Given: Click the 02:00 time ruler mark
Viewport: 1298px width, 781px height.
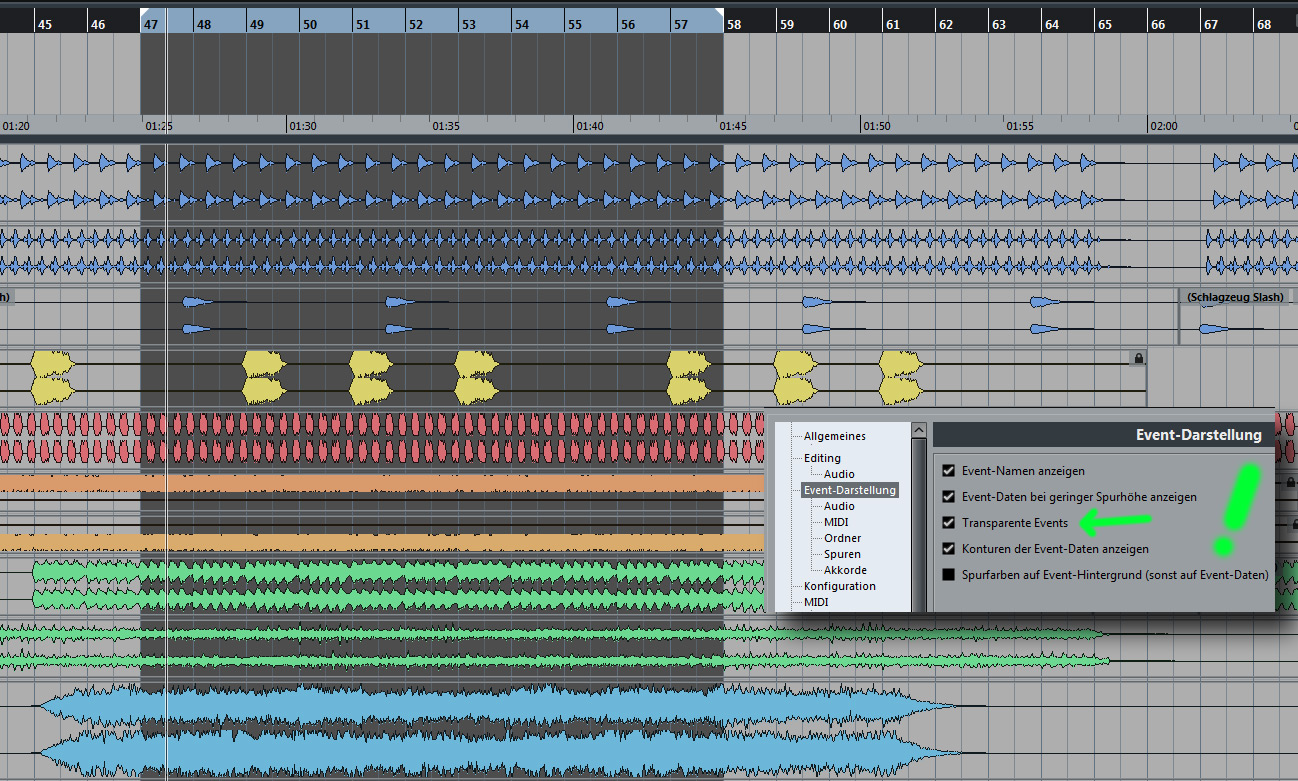Looking at the screenshot, I should coord(1163,126).
